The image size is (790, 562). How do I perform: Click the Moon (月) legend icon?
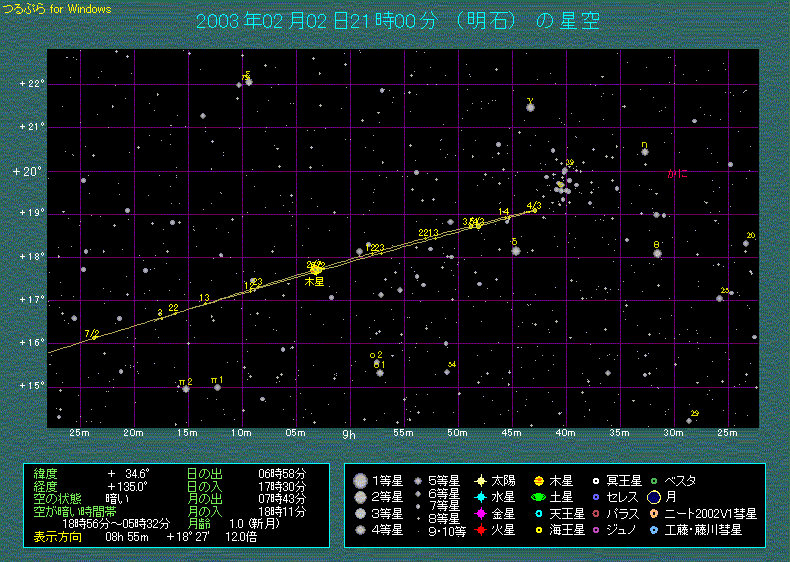tap(654, 497)
